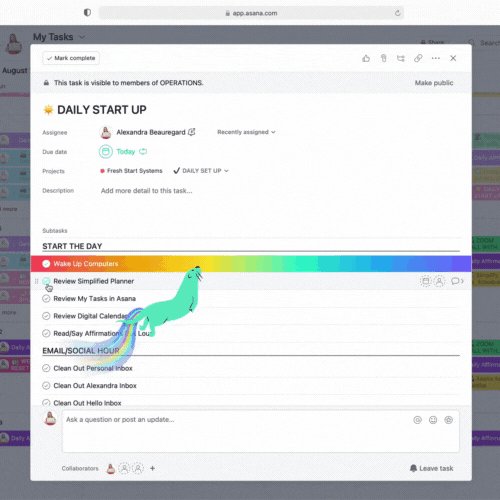The image size is (500, 500).
Task: Copy task link with chain icon
Action: (x=418, y=58)
